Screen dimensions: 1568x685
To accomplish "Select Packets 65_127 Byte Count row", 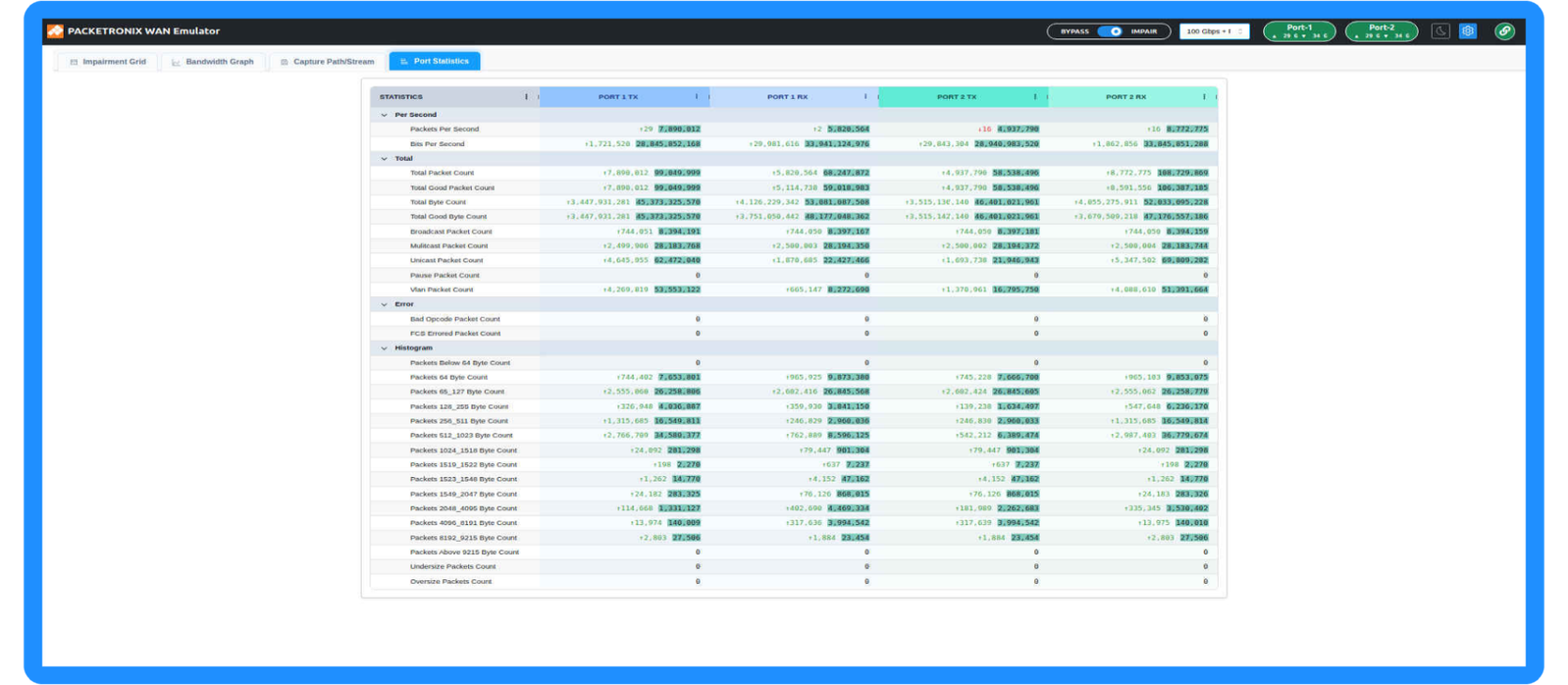I will coord(457,392).
